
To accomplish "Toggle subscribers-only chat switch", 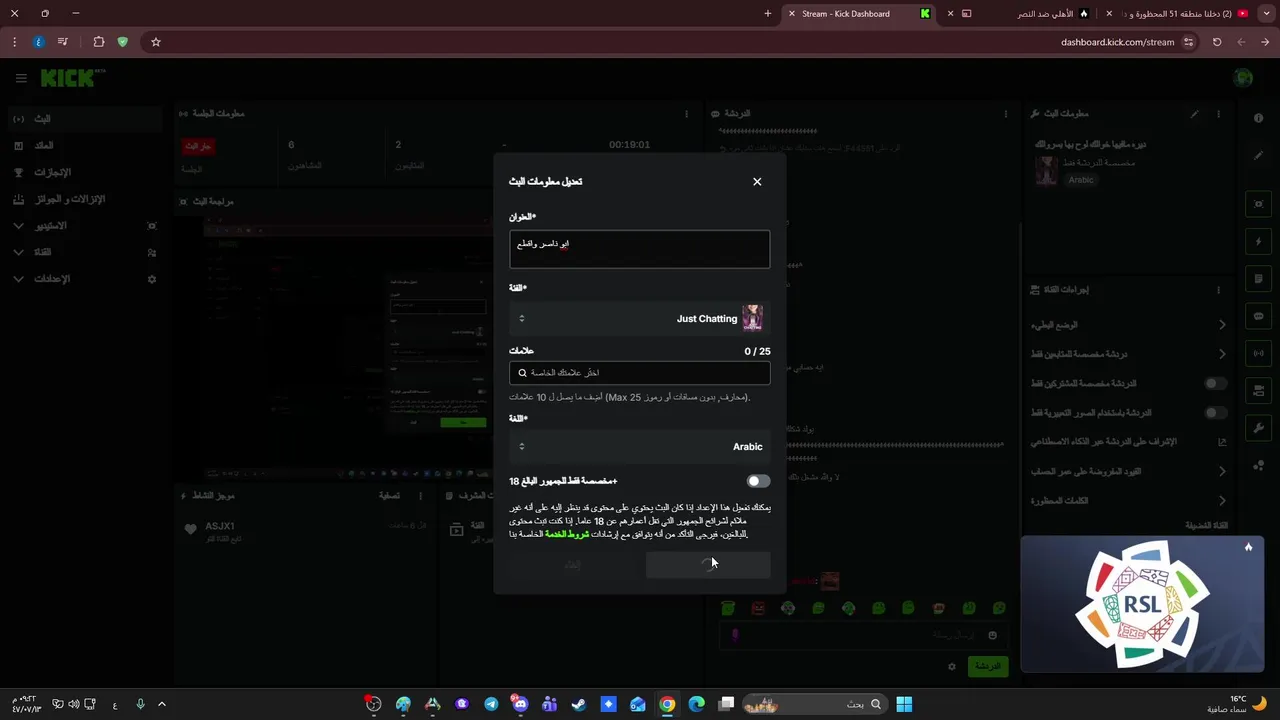I will point(1215,383).
